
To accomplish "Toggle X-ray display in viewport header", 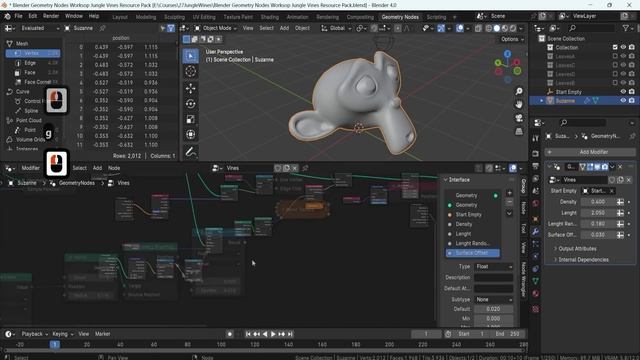I will 477,28.
